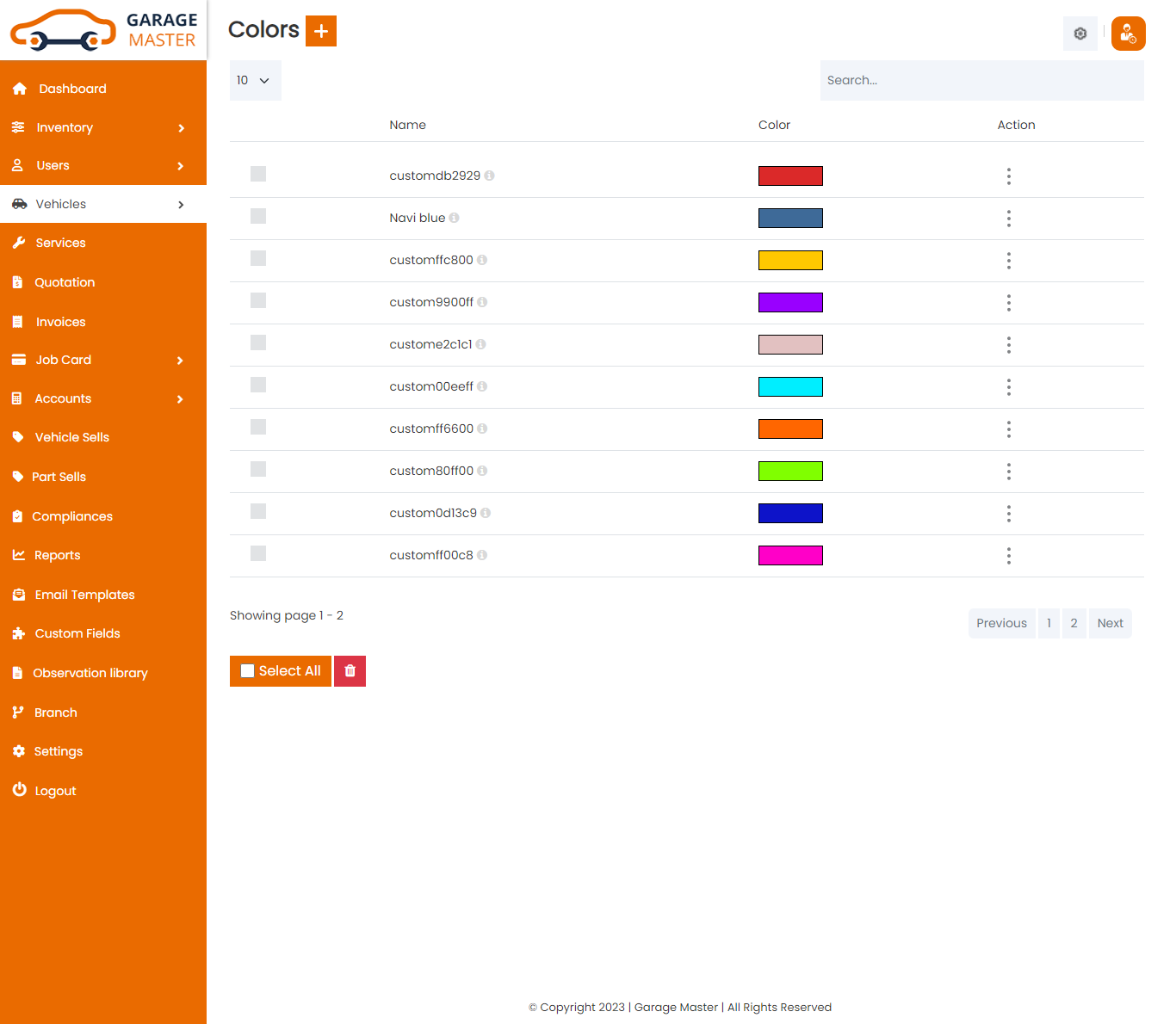Viewport: 1176px width, 1024px height.
Task: Open action menu for Navi blue row
Action: point(1008,219)
